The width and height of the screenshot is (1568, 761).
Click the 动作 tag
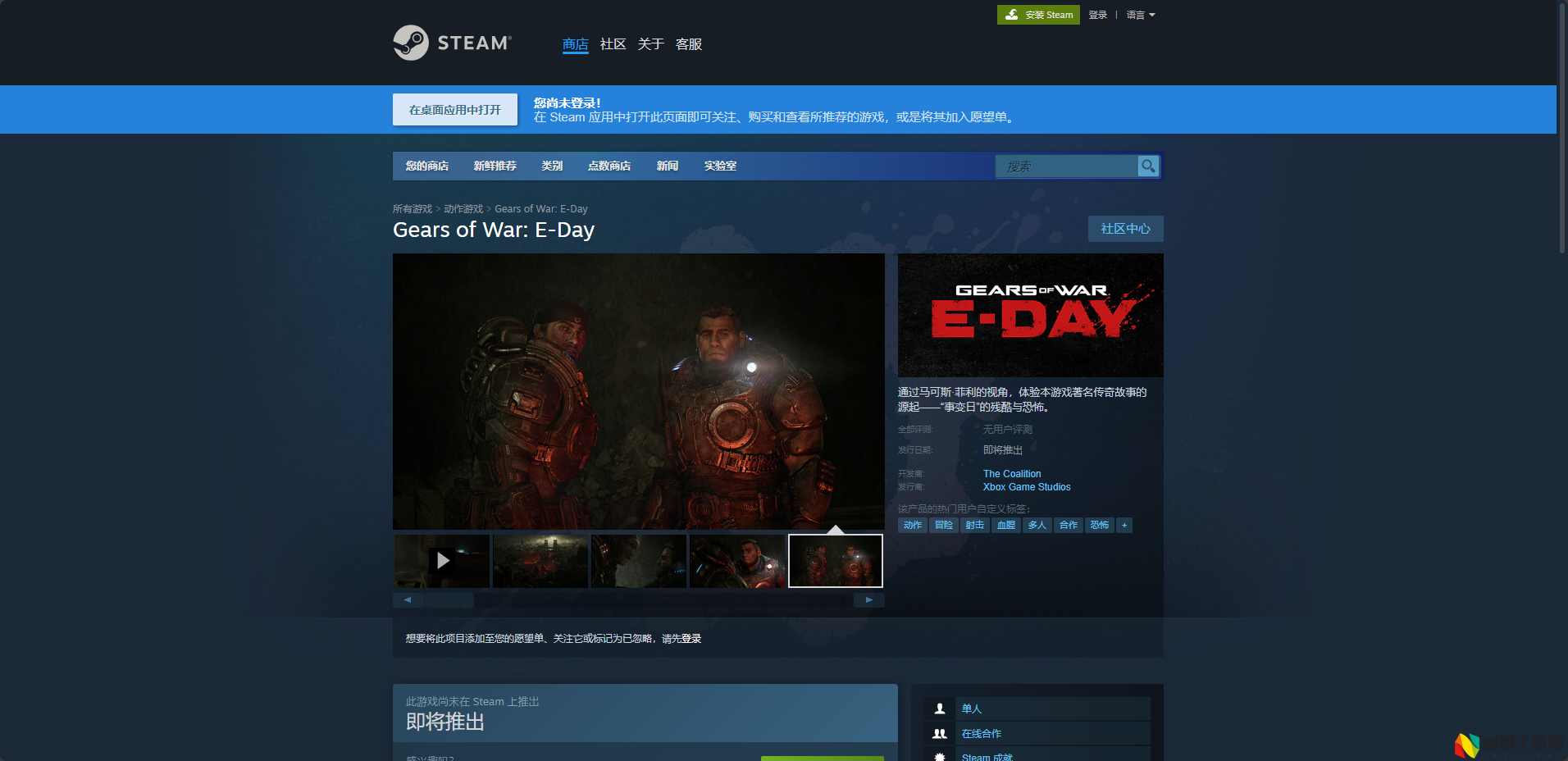click(x=913, y=525)
